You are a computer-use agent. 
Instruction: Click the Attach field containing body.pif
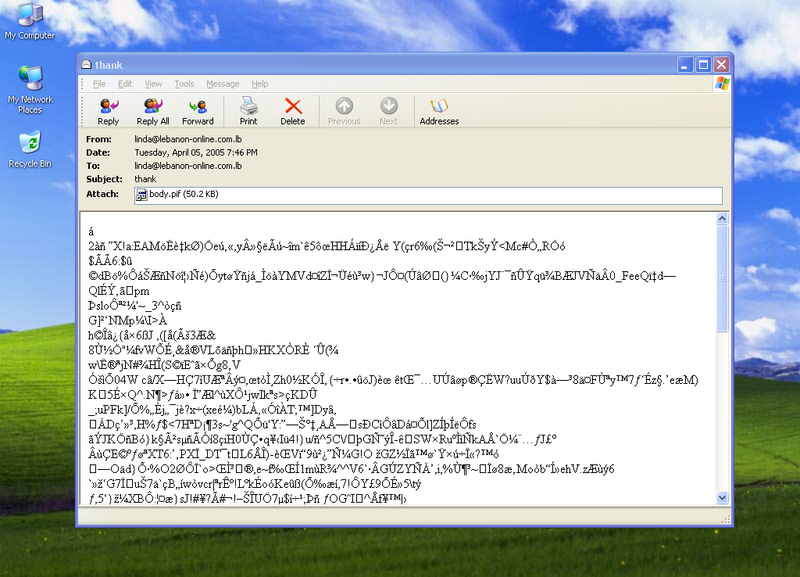(428, 195)
